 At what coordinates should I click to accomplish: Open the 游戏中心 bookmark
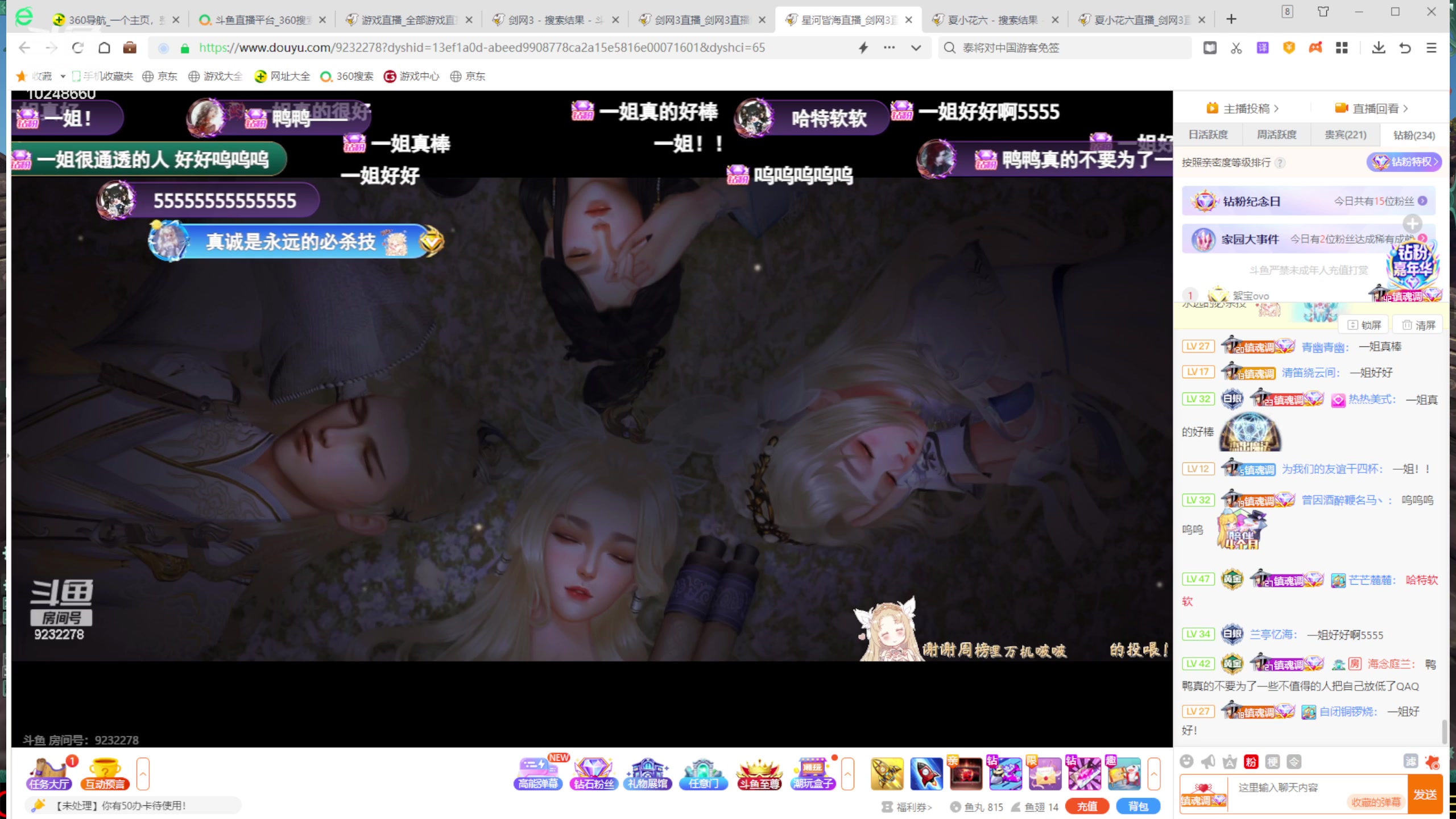[x=411, y=76]
